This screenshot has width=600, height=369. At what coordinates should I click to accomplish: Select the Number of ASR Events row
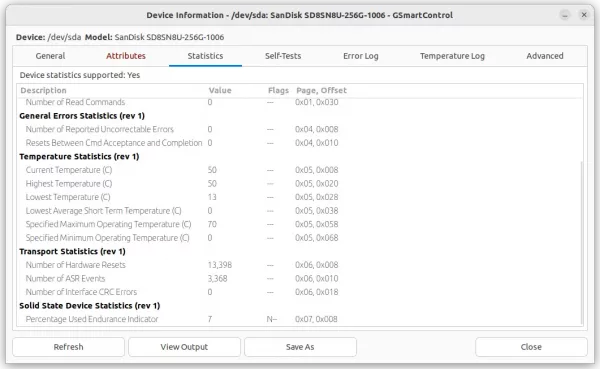pos(299,279)
